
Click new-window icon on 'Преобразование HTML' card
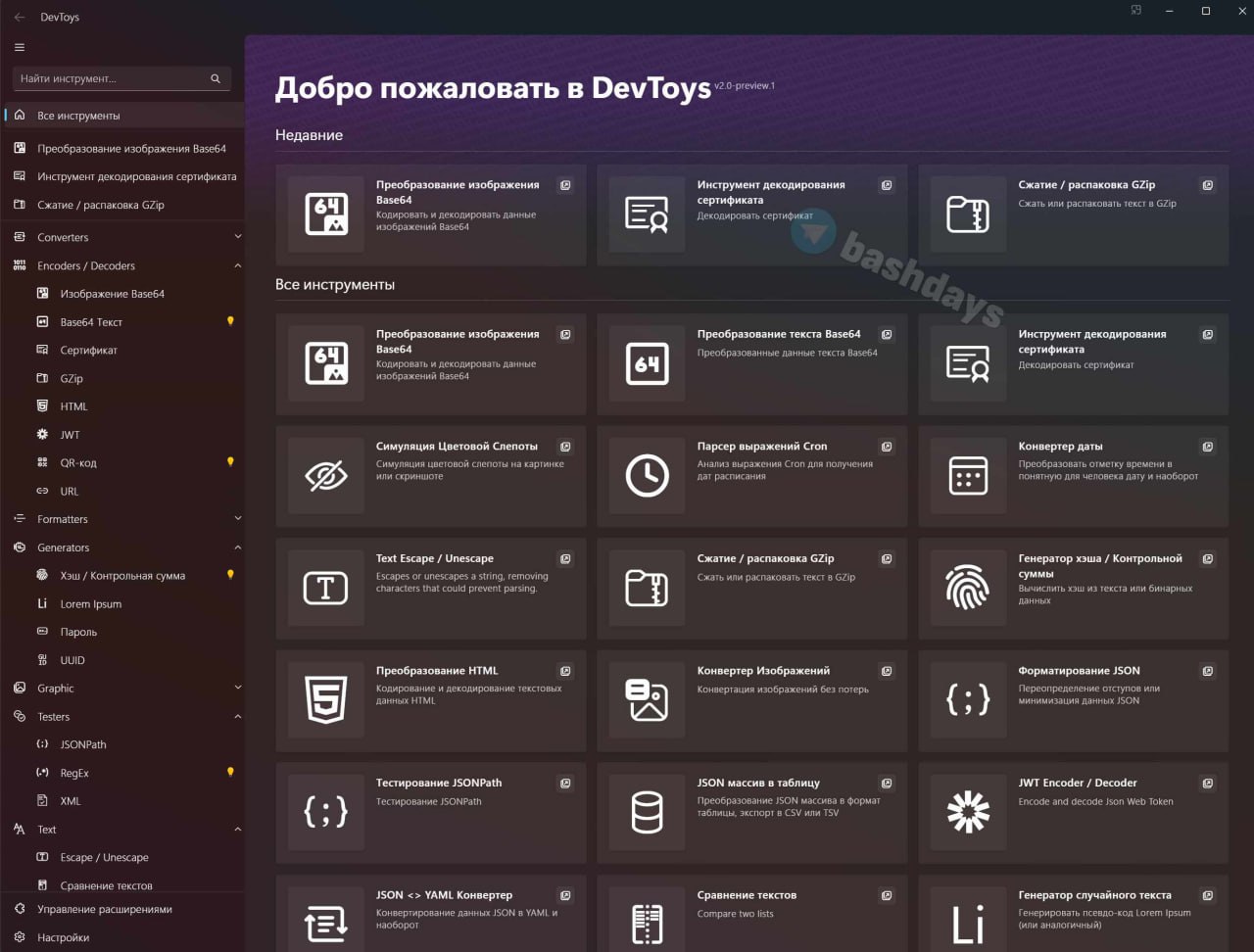pyautogui.click(x=565, y=671)
